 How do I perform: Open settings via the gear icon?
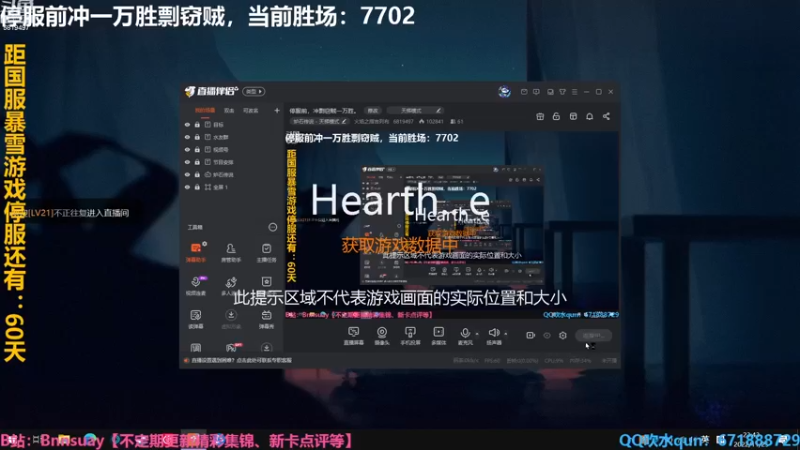pos(563,335)
